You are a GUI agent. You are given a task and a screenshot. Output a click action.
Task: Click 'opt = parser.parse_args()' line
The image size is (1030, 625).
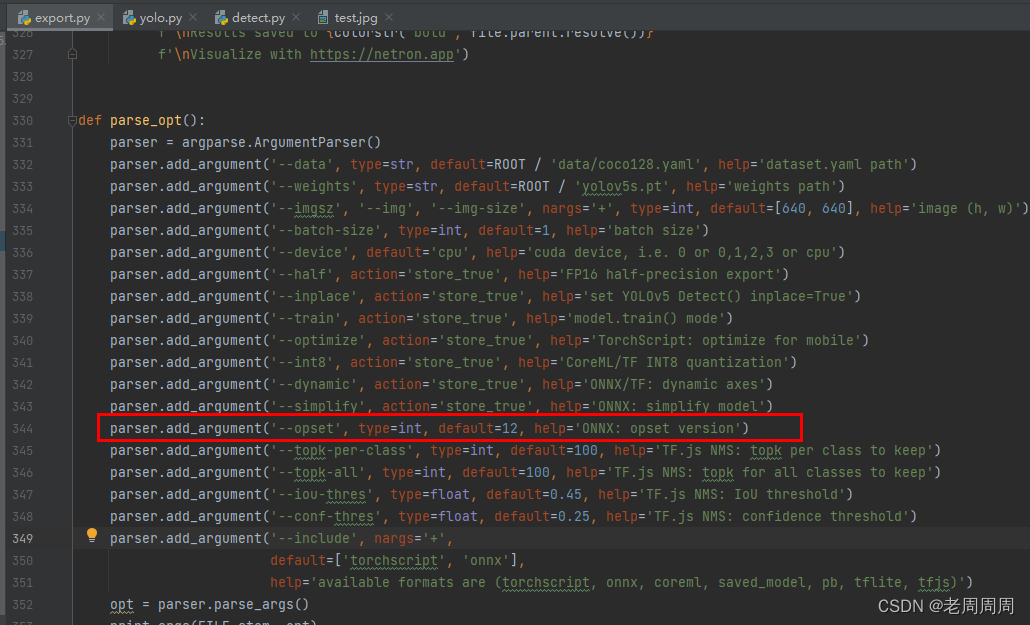209,605
